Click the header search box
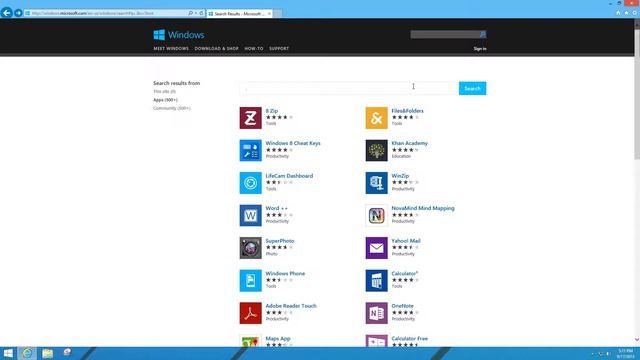640x360 pixels. point(445,34)
